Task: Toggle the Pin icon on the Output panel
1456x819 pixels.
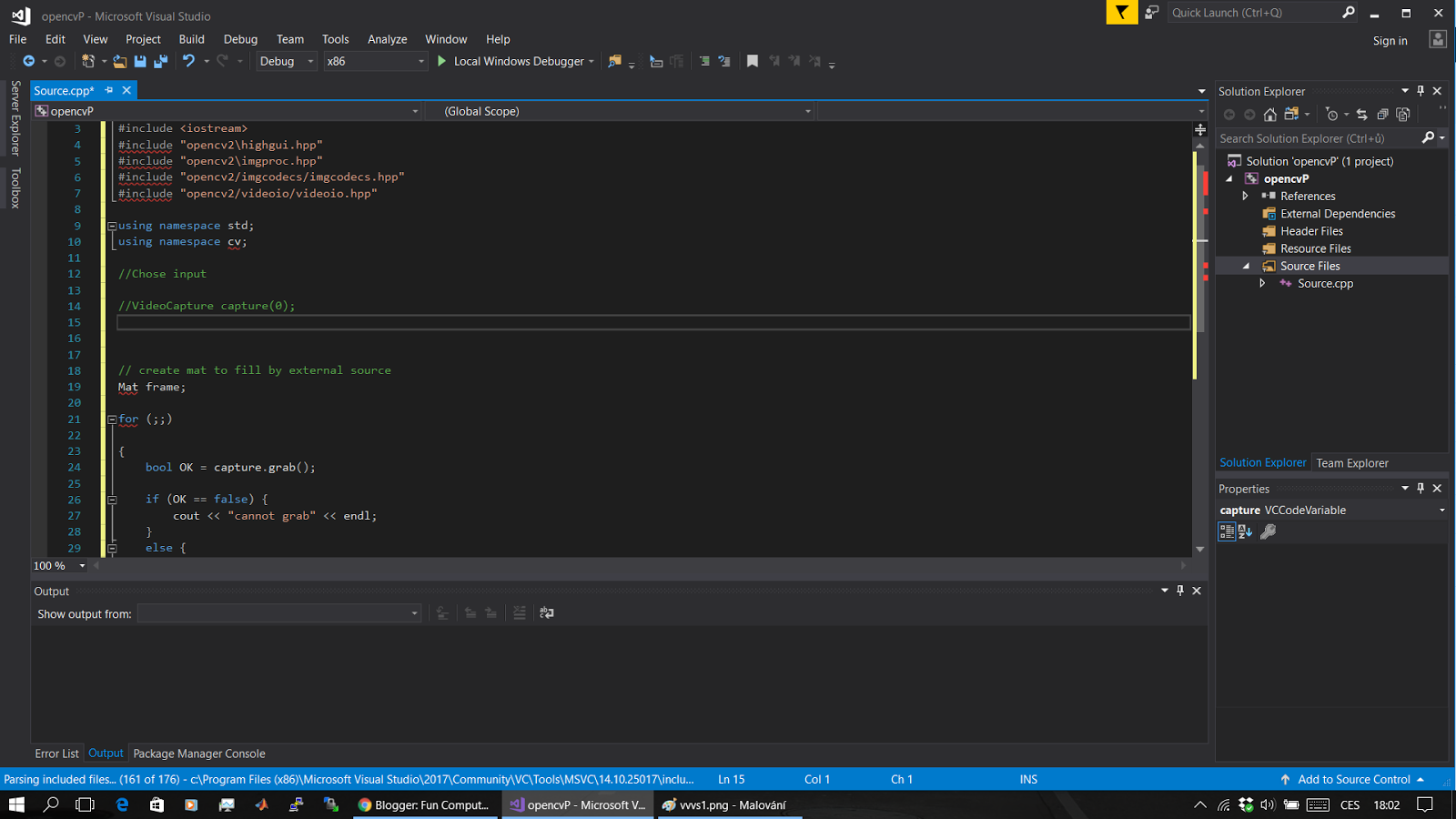Action: [1180, 590]
